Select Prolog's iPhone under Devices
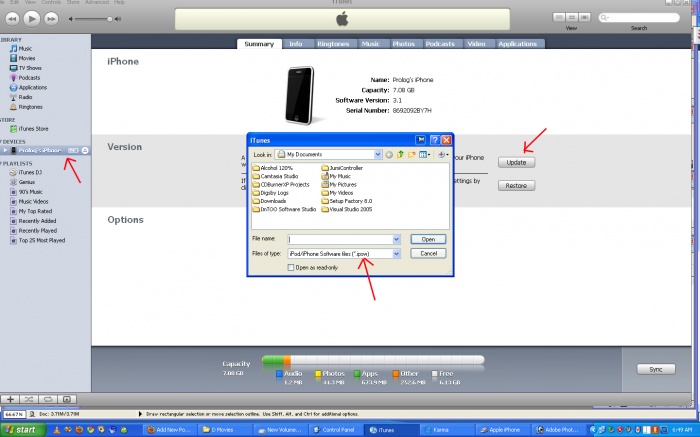 click(x=40, y=150)
